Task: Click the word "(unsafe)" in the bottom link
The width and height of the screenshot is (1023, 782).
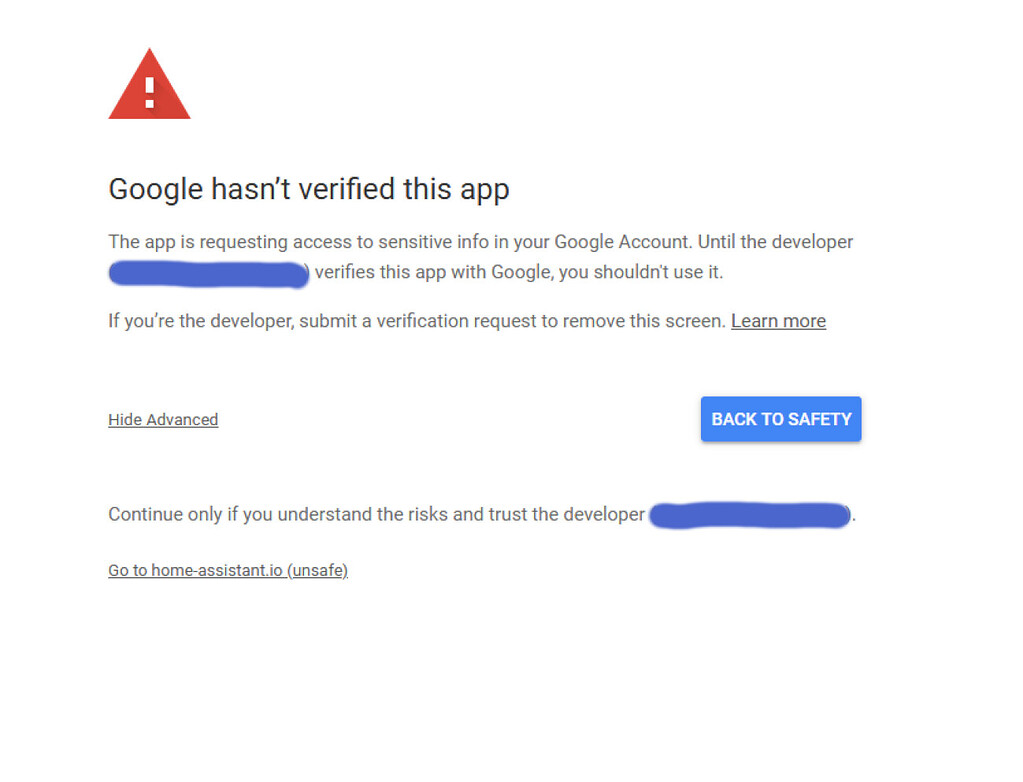Action: tap(318, 570)
